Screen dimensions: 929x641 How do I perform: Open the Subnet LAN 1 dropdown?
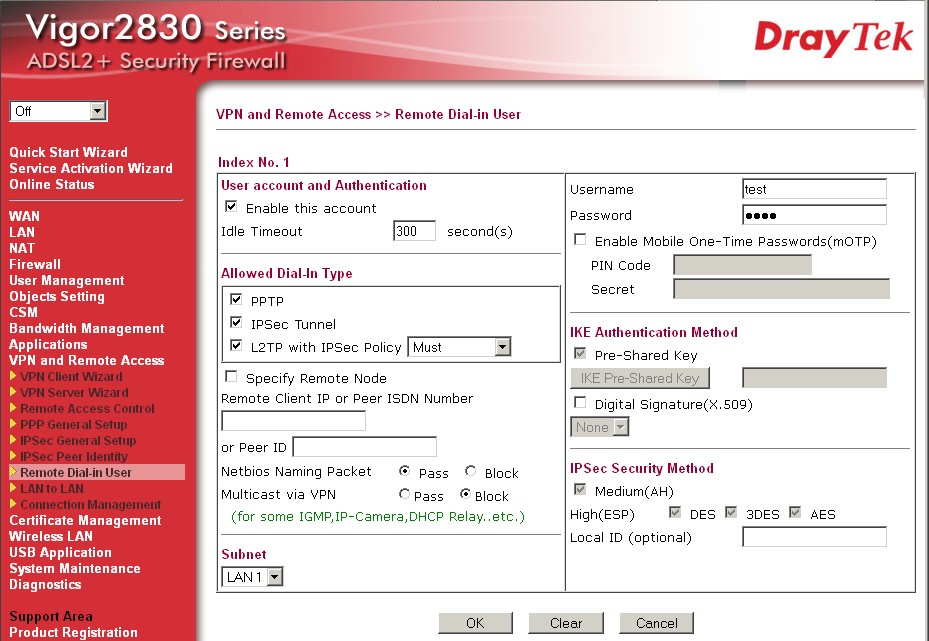252,576
